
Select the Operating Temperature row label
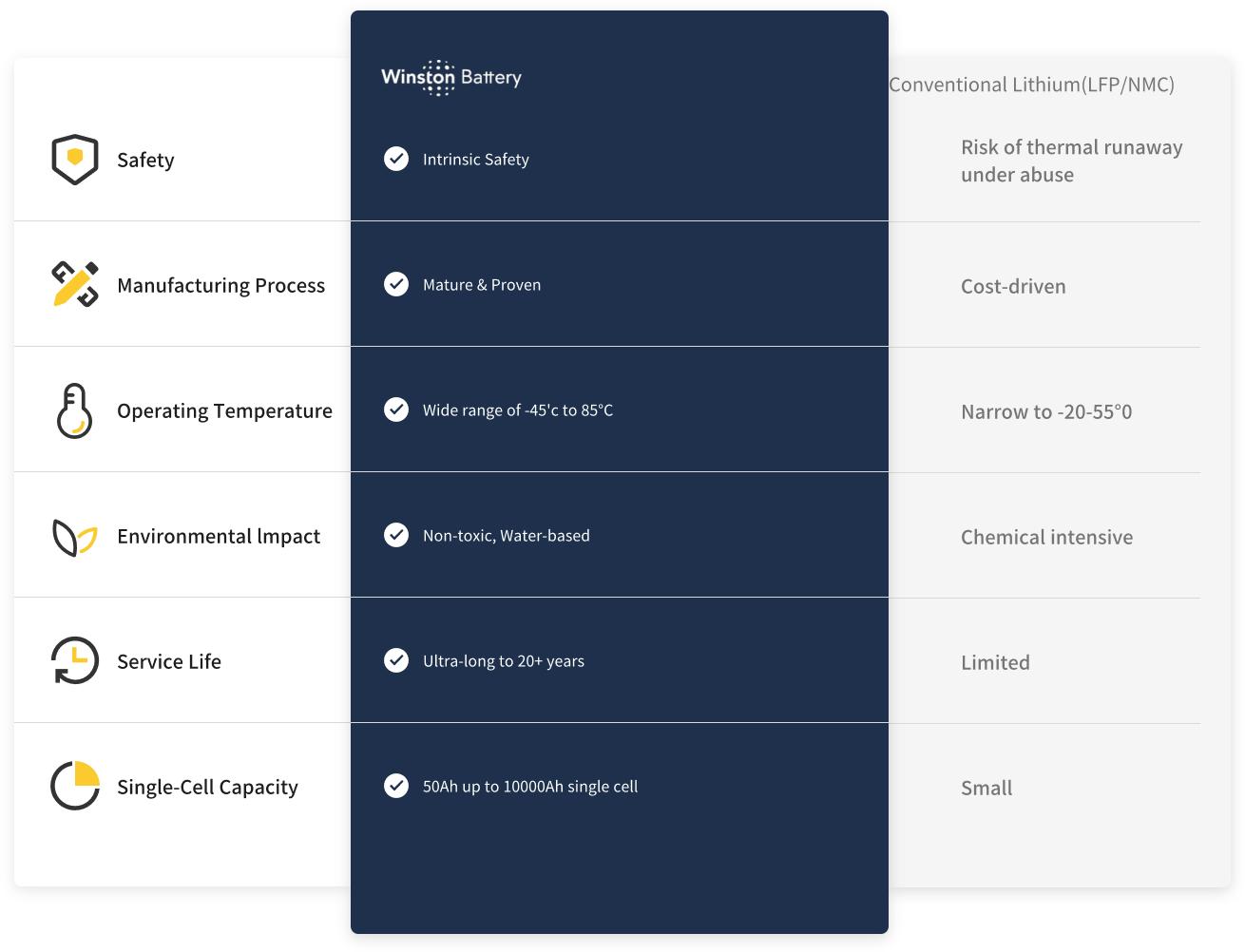(x=224, y=410)
